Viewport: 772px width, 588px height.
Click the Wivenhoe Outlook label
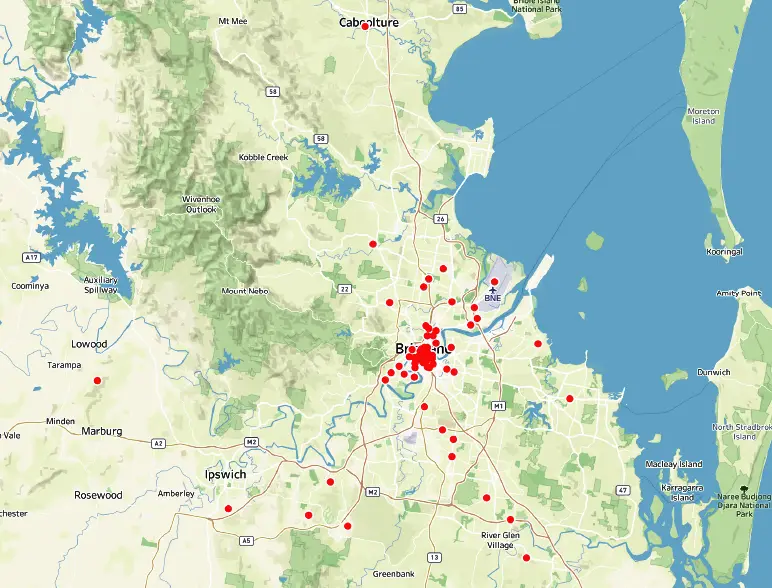[200, 204]
